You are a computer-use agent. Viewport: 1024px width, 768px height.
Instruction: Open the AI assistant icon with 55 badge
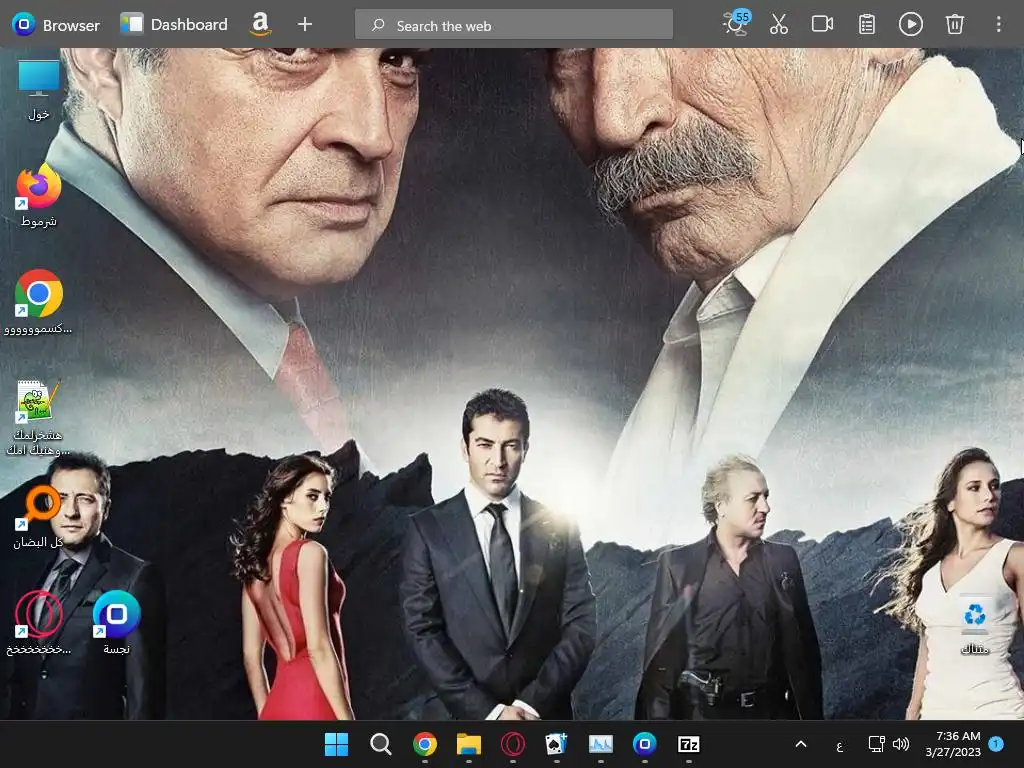[x=736, y=24]
